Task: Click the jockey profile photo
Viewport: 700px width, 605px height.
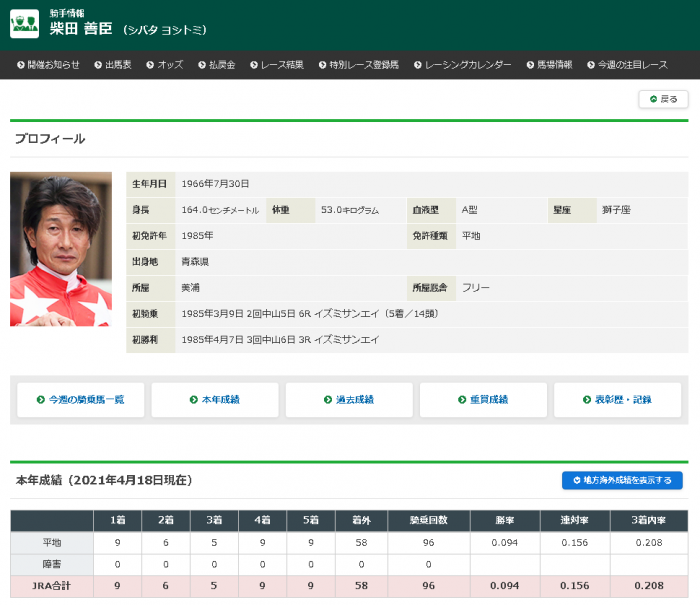Action: (61, 249)
